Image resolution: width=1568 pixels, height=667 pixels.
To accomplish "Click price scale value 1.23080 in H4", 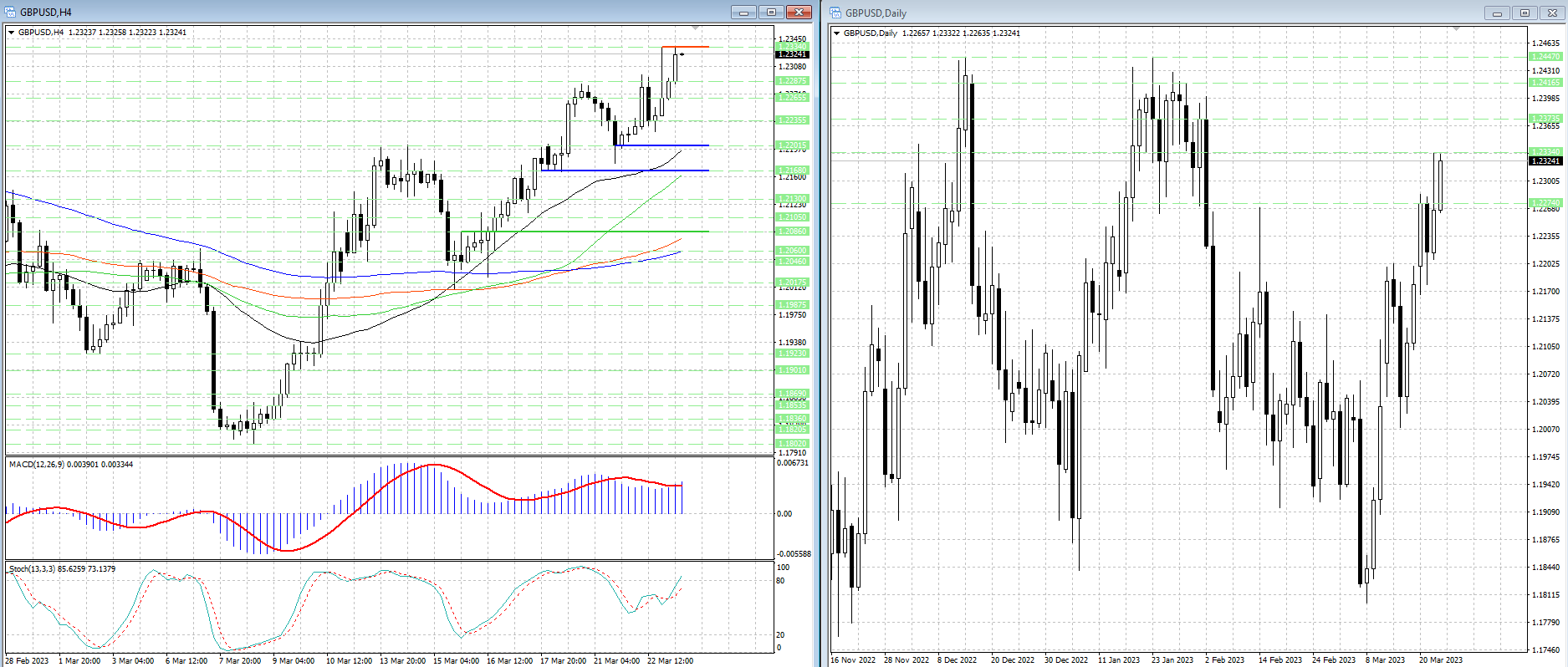I will point(793,67).
